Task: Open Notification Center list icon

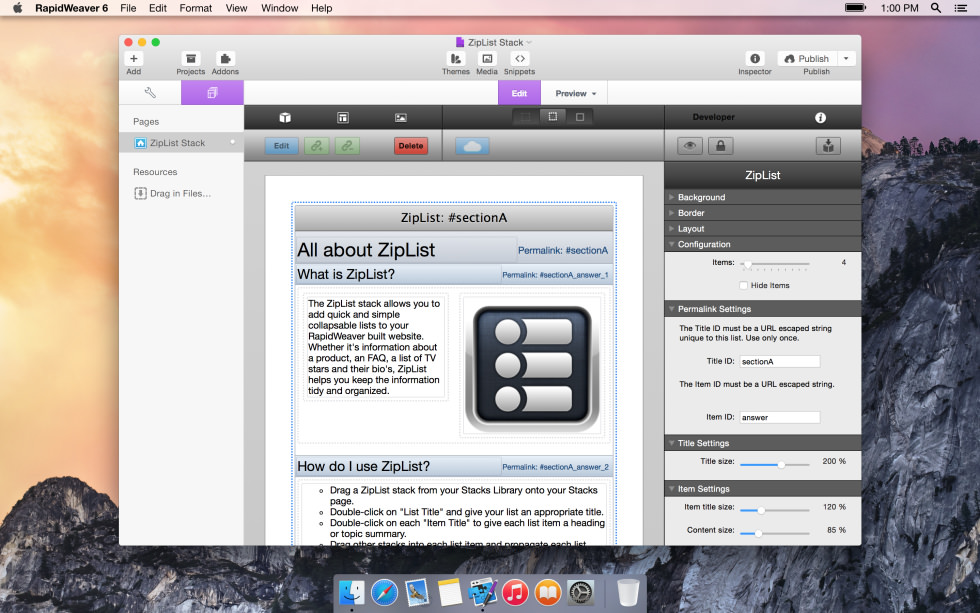Action: coord(961,8)
